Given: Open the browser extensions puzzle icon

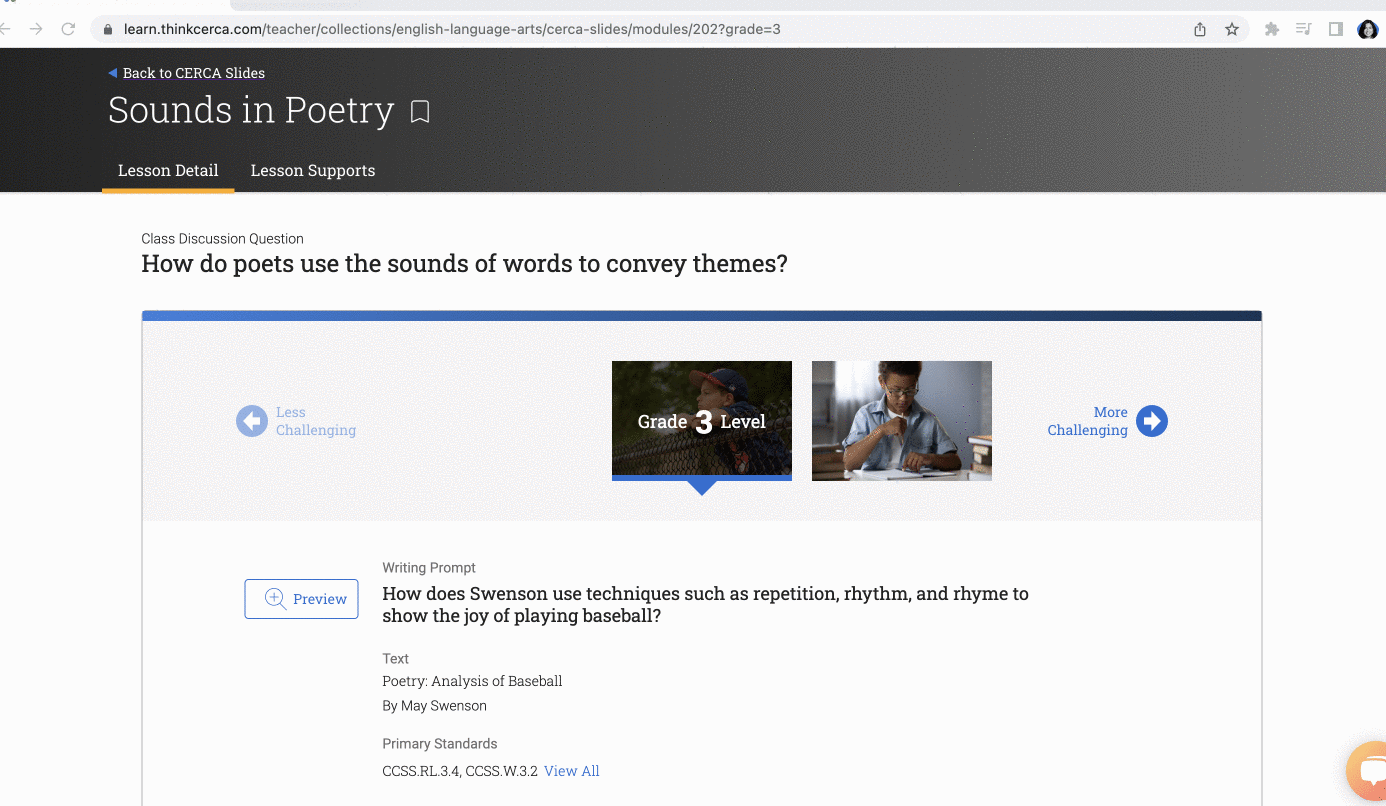Looking at the screenshot, I should [x=1272, y=29].
